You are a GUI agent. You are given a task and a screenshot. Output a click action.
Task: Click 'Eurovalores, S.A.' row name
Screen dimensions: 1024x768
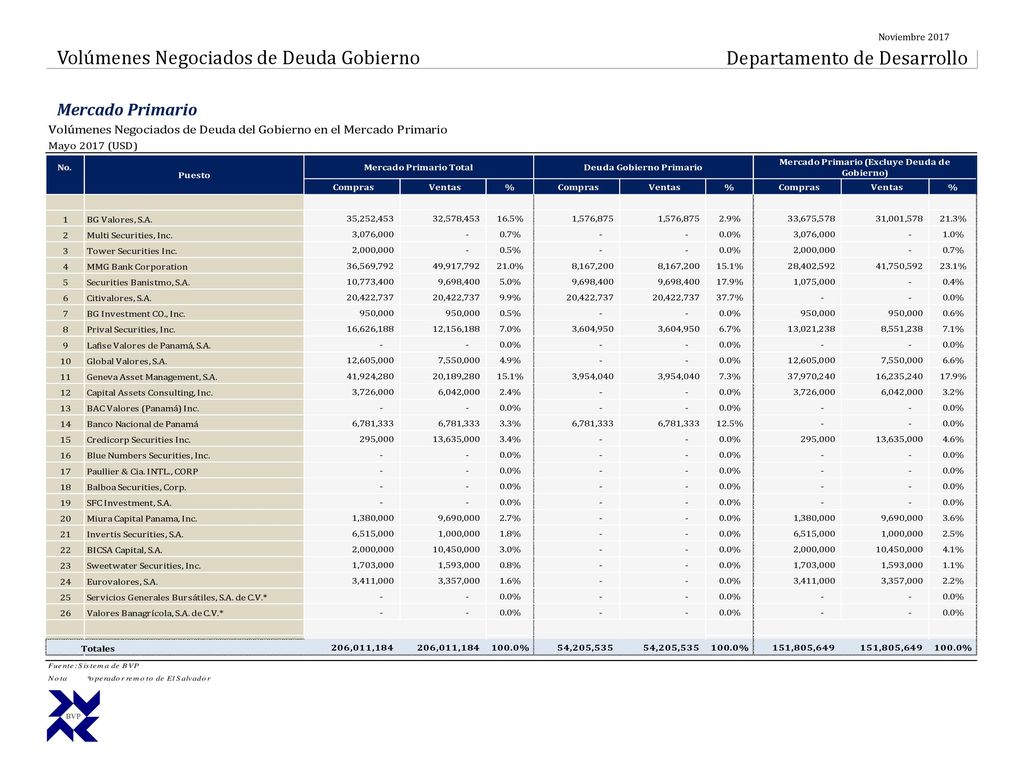pyautogui.click(x=121, y=581)
